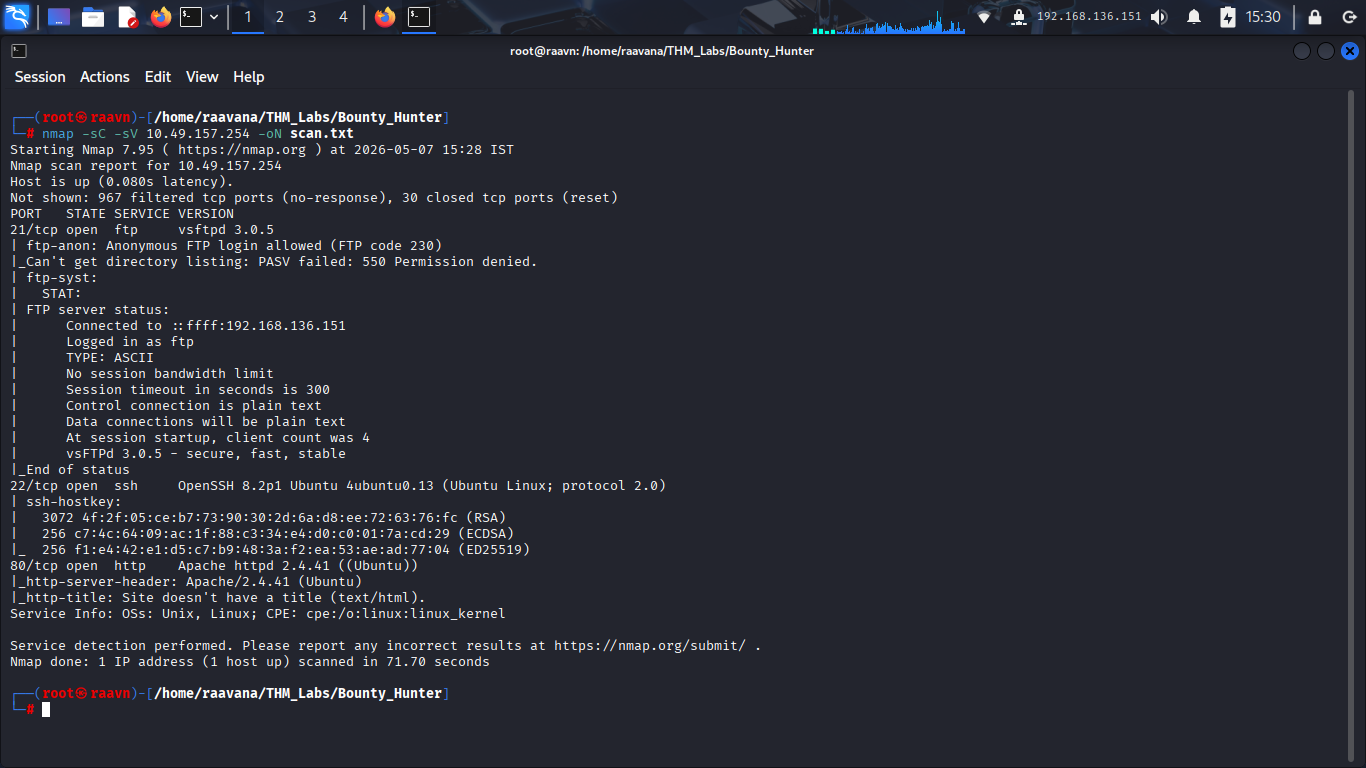Click the show desktop panel icon

(59, 17)
